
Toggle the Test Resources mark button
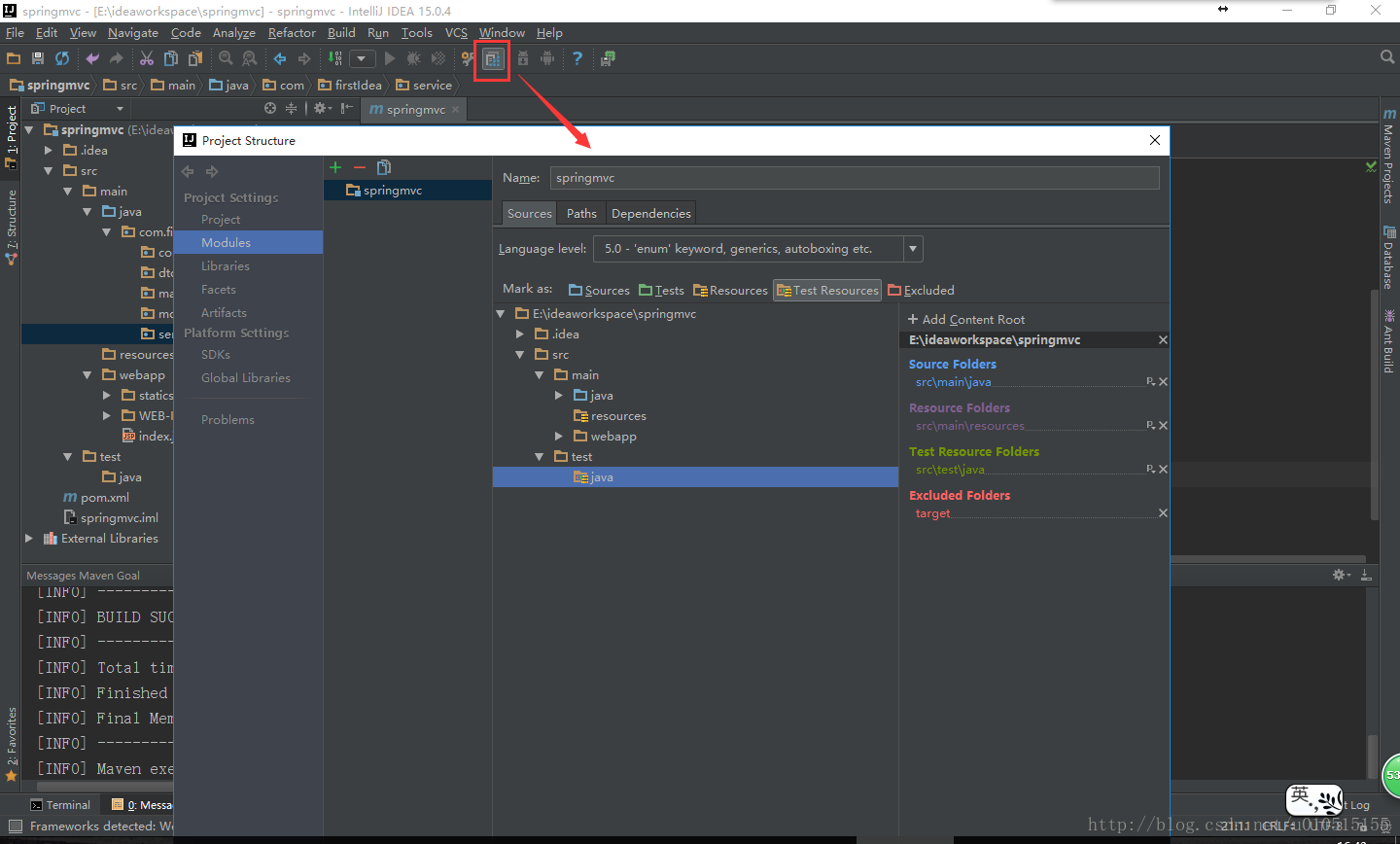(x=827, y=290)
